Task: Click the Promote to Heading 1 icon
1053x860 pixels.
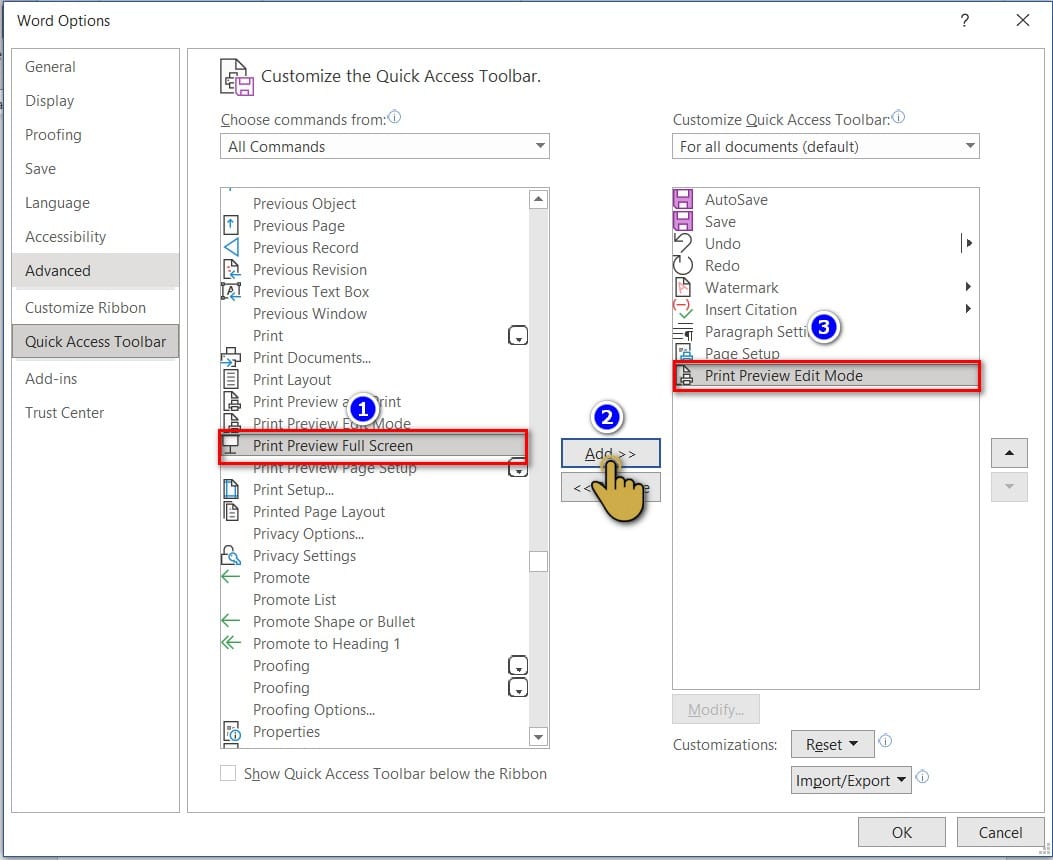Action: click(230, 642)
